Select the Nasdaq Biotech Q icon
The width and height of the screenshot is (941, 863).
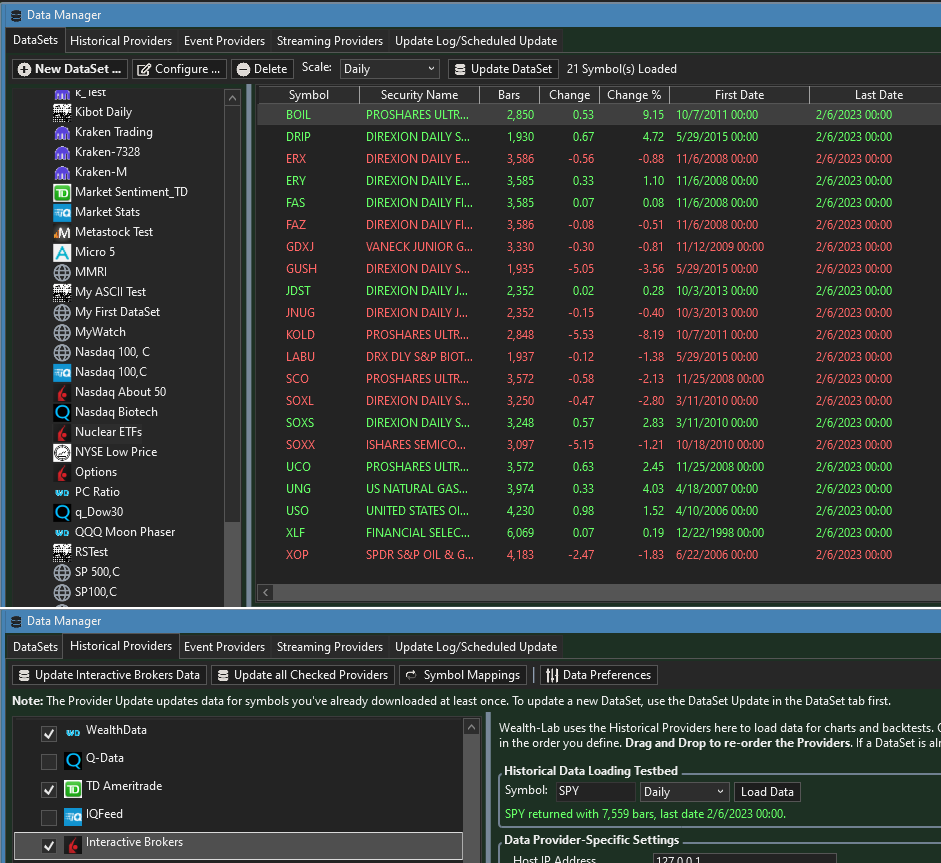coord(62,412)
